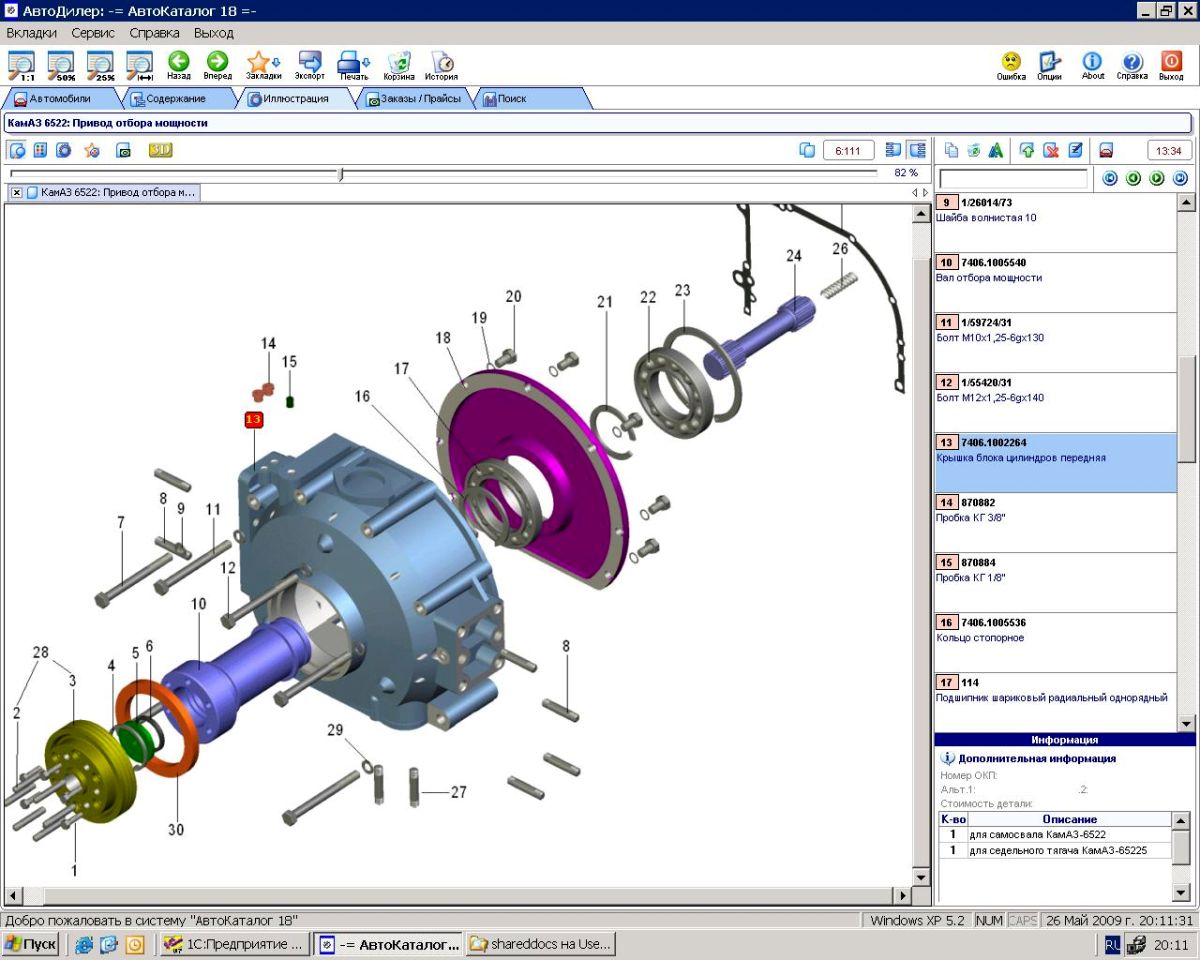Click the overlapping squares icon near 6:111

click(x=808, y=151)
